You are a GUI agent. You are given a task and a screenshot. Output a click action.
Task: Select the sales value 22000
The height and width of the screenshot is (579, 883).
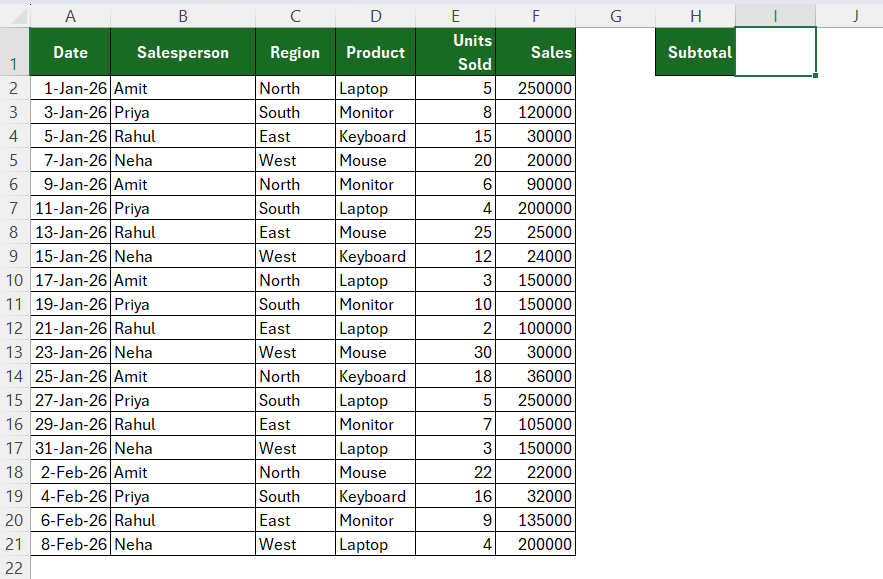pyautogui.click(x=536, y=472)
